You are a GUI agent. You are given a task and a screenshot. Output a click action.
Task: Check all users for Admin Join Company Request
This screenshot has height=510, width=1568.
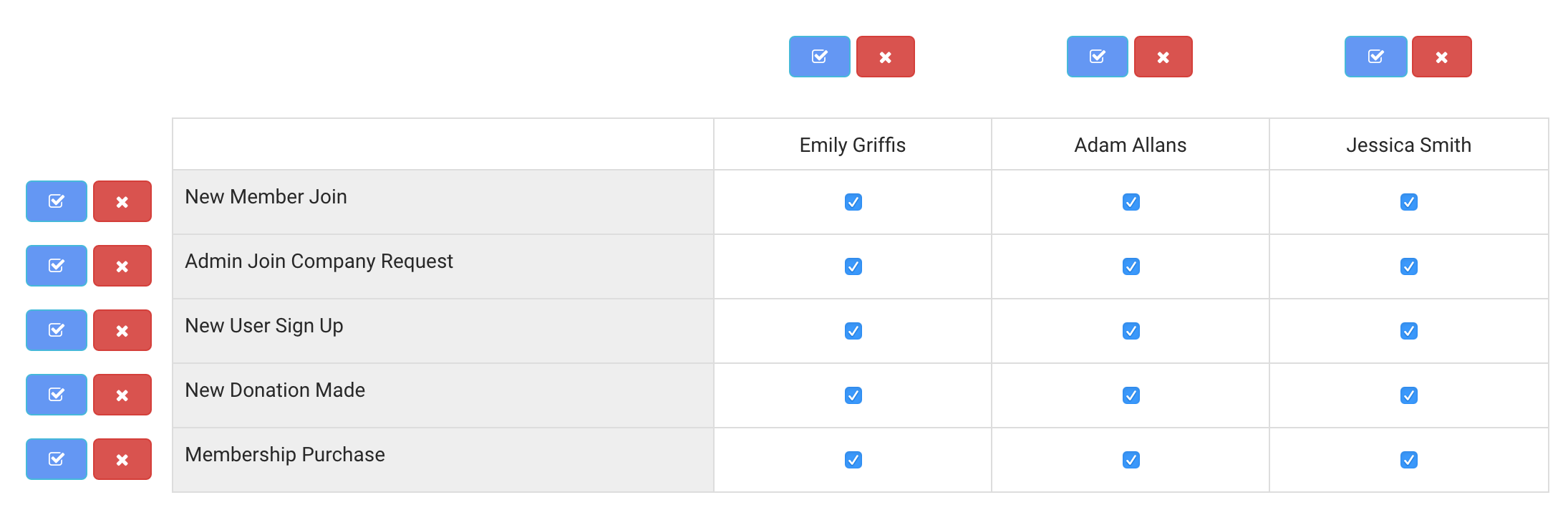point(57,266)
